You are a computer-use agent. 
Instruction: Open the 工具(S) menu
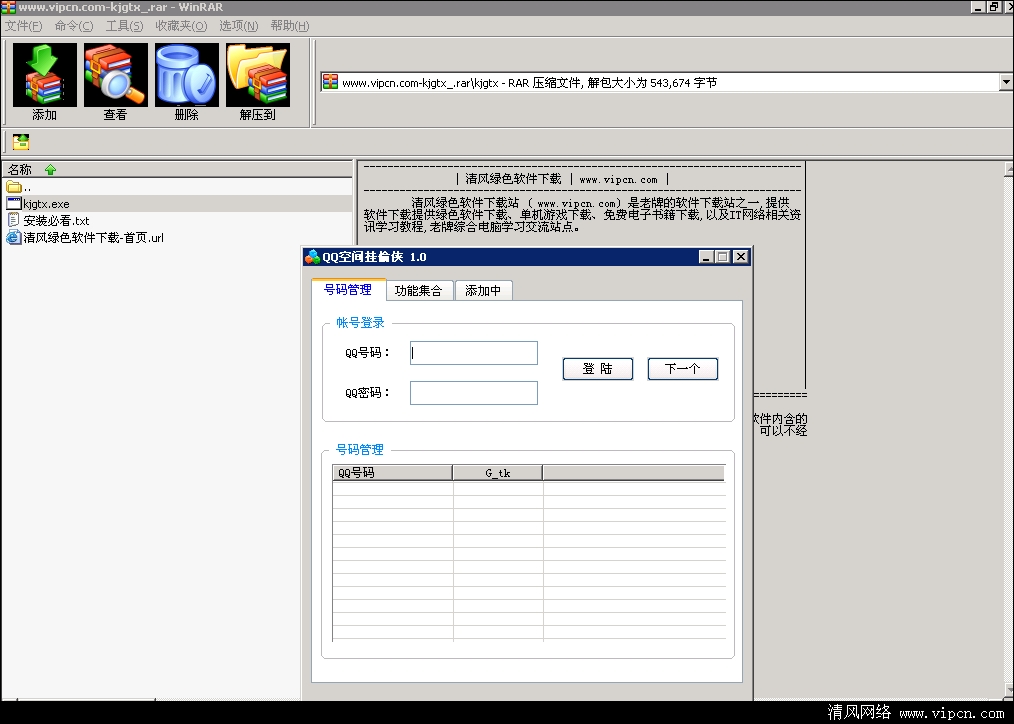point(124,26)
